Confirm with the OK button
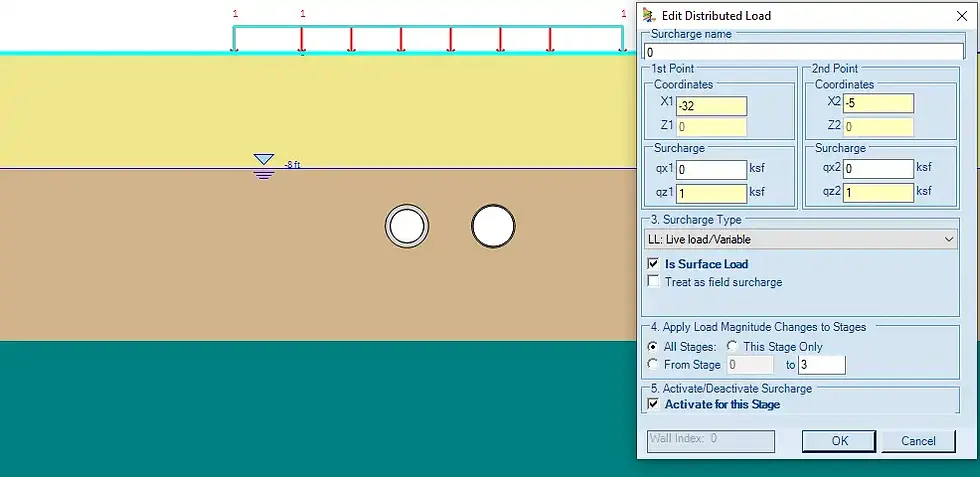This screenshot has height=477, width=980. [x=839, y=441]
